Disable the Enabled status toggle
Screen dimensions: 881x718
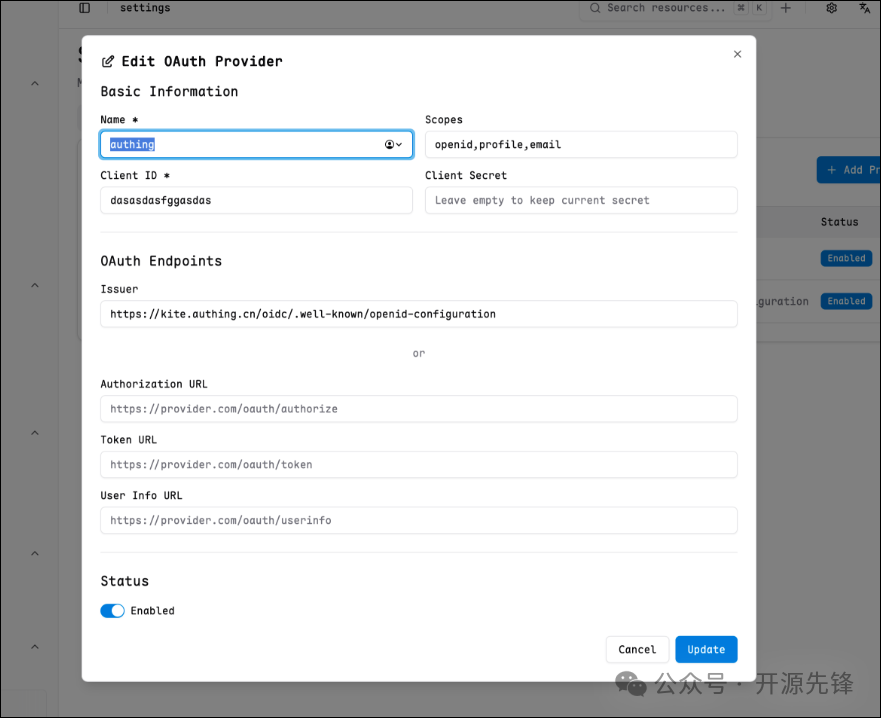pyautogui.click(x=112, y=611)
